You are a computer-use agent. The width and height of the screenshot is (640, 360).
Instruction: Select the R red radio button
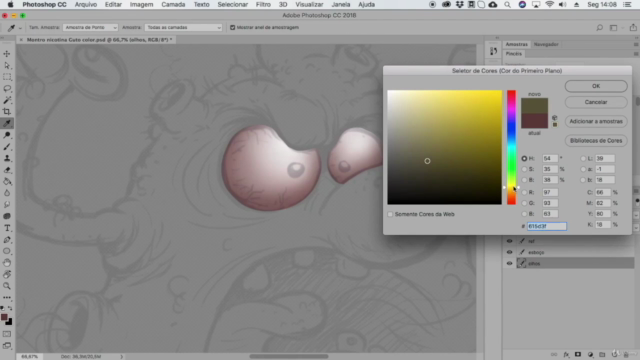point(524,192)
